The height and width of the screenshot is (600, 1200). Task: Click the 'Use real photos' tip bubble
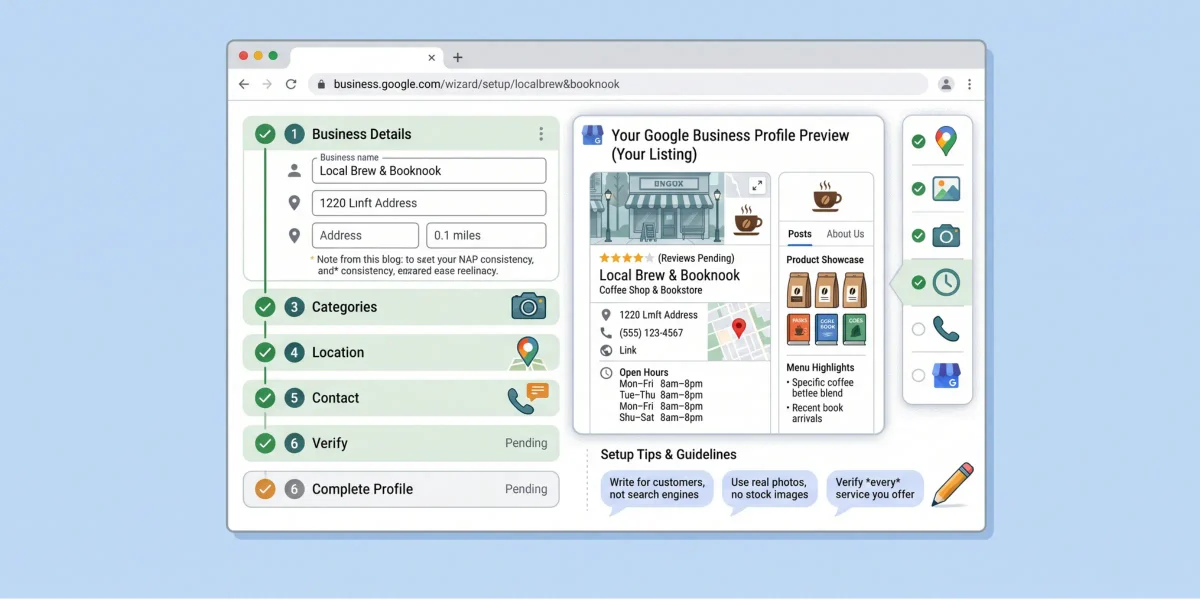click(x=770, y=490)
